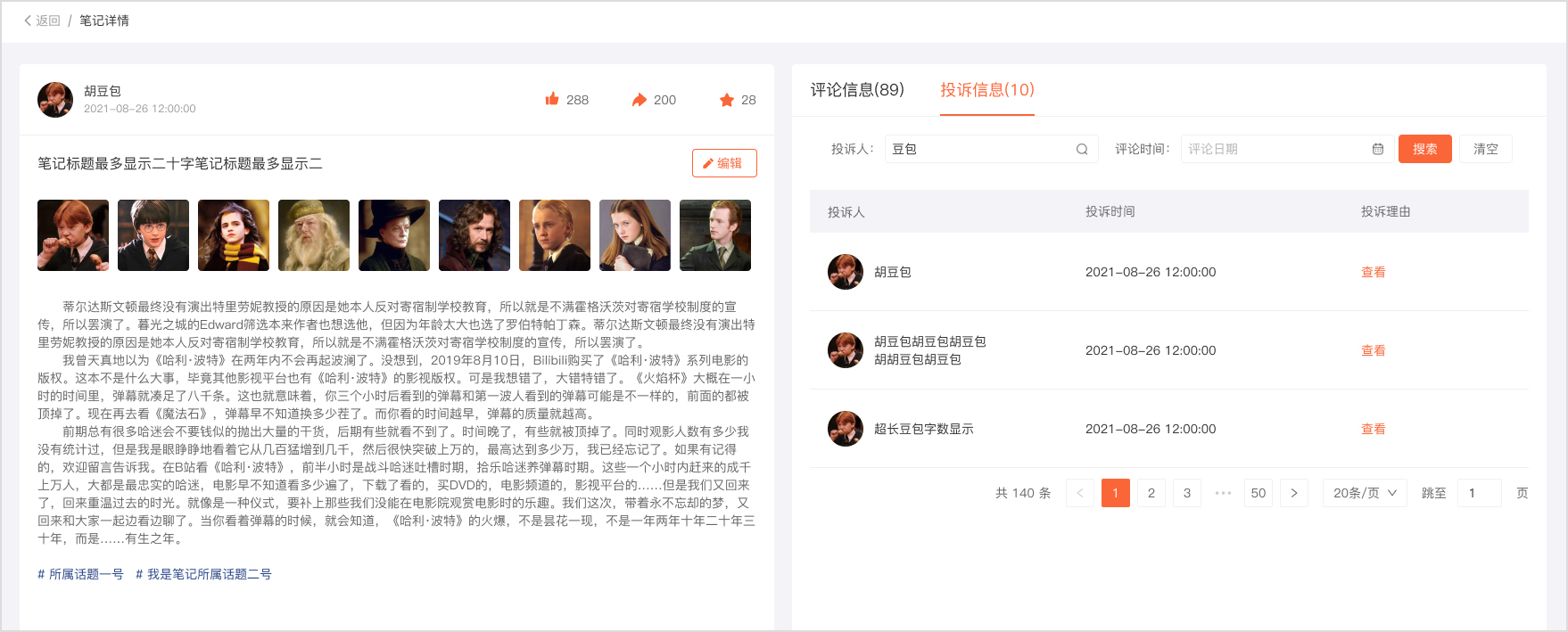Click the search magnifier in 投诉人 field
The width and height of the screenshot is (1568, 632).
coord(1081,150)
